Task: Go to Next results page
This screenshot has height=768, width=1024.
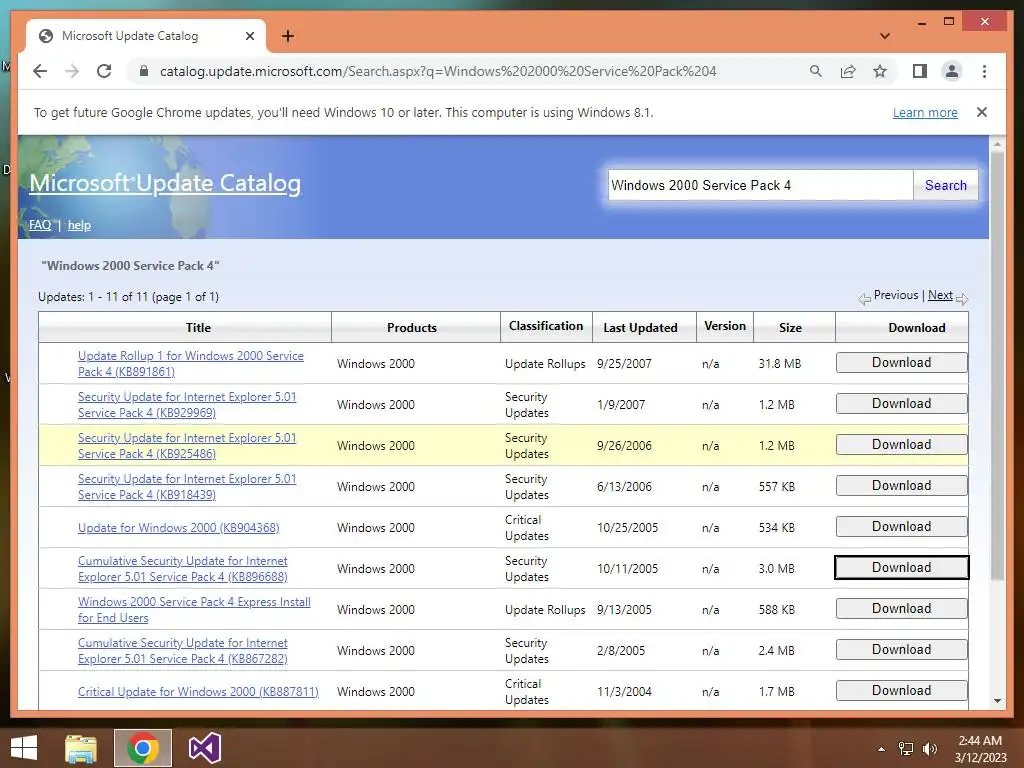Action: click(940, 295)
